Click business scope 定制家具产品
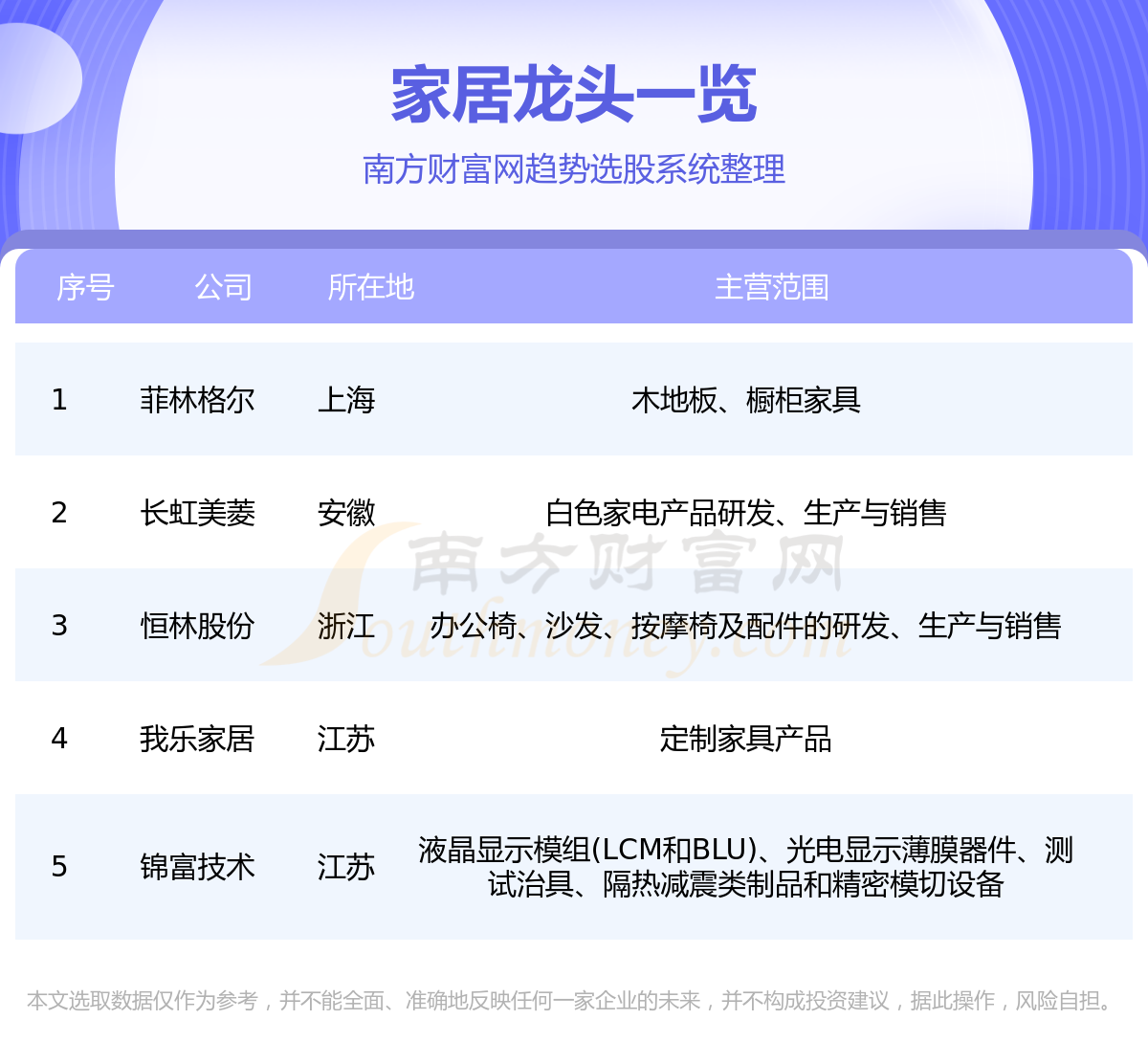This screenshot has width=1148, height=1042. (746, 738)
